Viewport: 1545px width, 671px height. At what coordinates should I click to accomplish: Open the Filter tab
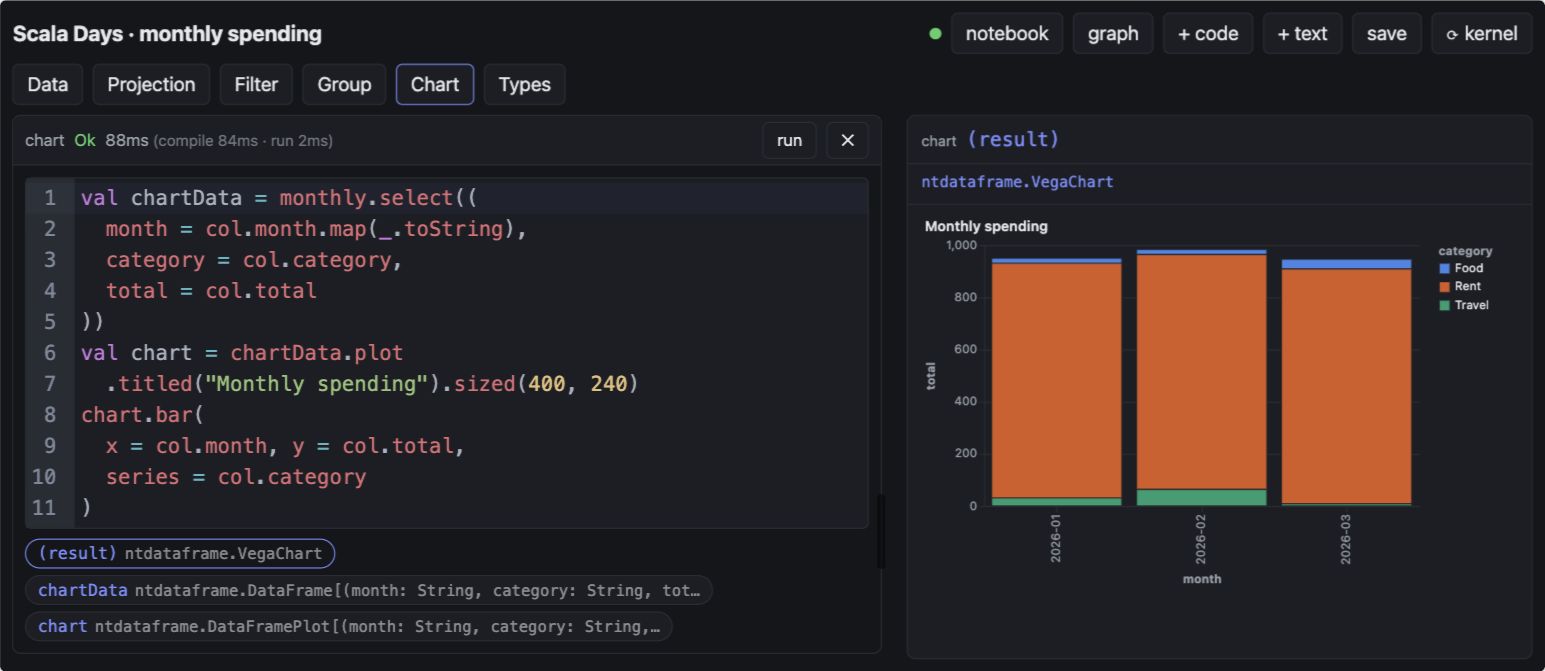click(256, 84)
